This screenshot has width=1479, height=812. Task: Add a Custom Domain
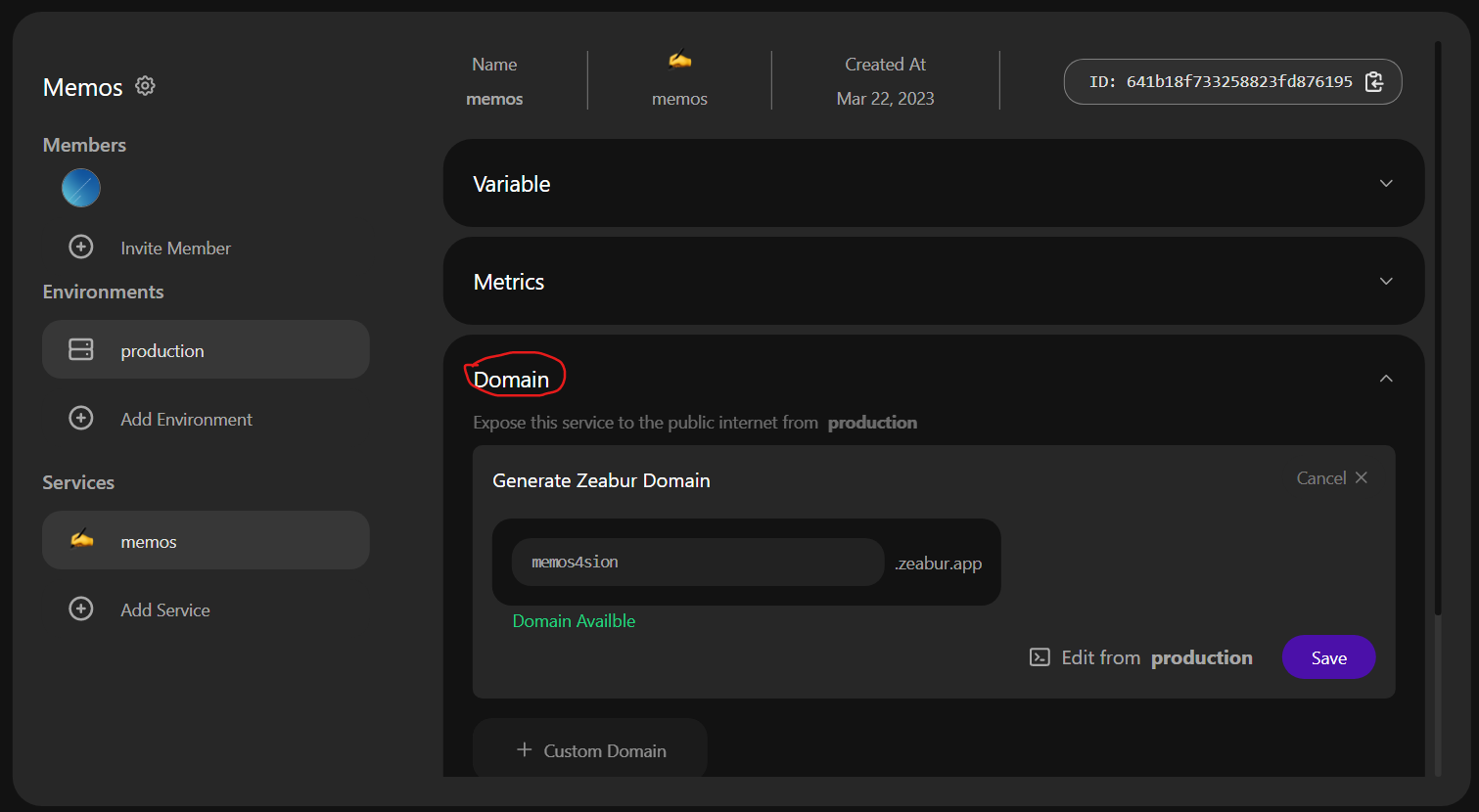590,750
